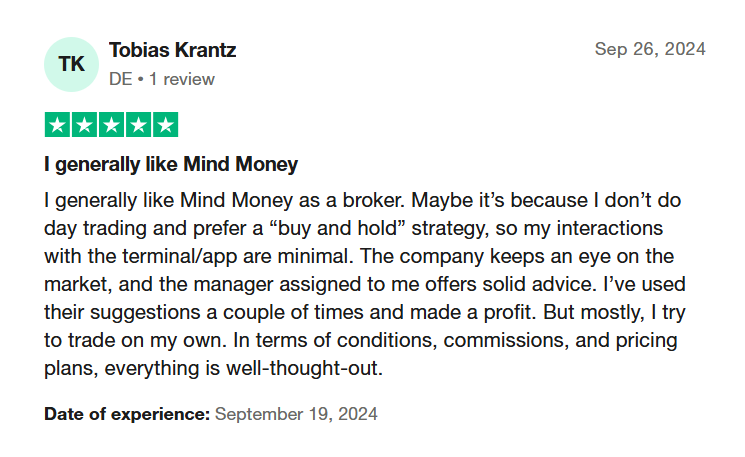This screenshot has height=457, width=745.
Task: Open the 'I generally like Mind Money' review title
Action: pos(171,164)
